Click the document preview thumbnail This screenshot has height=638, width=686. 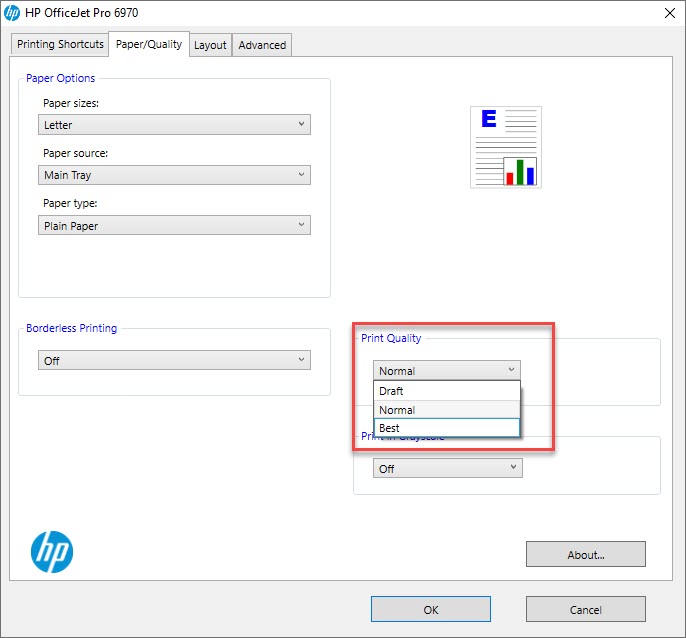pos(506,147)
